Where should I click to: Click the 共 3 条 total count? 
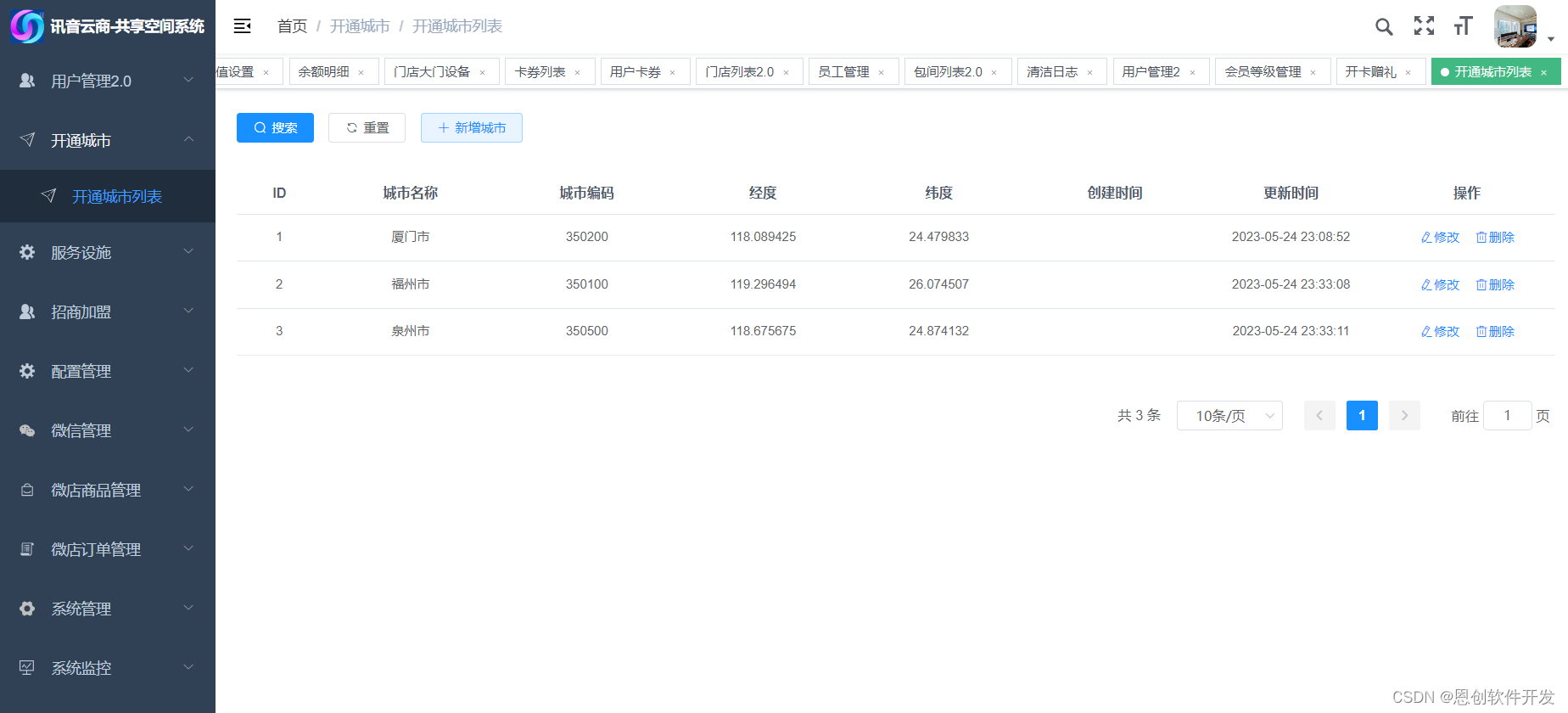click(x=1139, y=416)
